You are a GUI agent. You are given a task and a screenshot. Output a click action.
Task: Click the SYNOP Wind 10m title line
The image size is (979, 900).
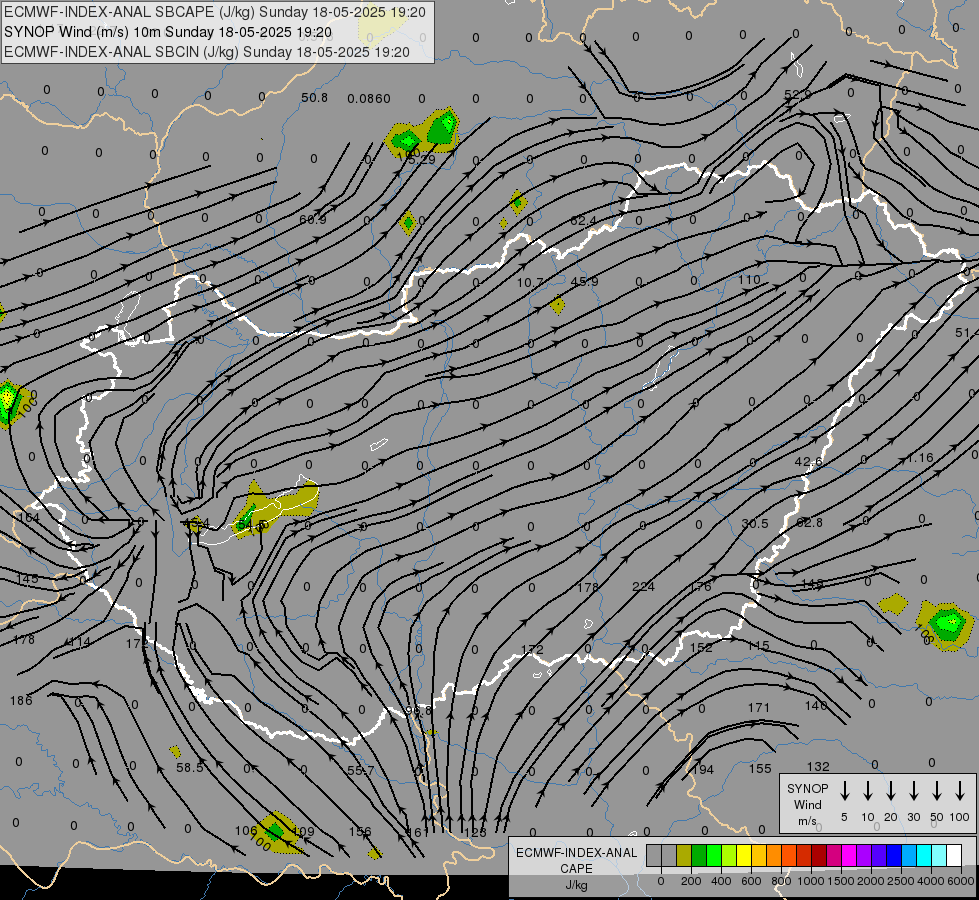pos(168,32)
